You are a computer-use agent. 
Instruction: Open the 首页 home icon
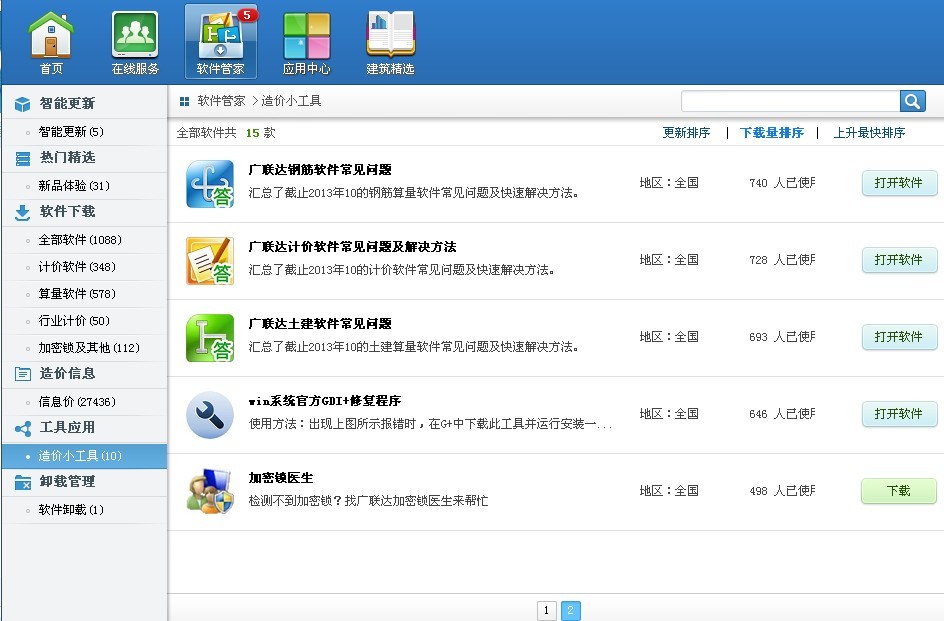51,42
